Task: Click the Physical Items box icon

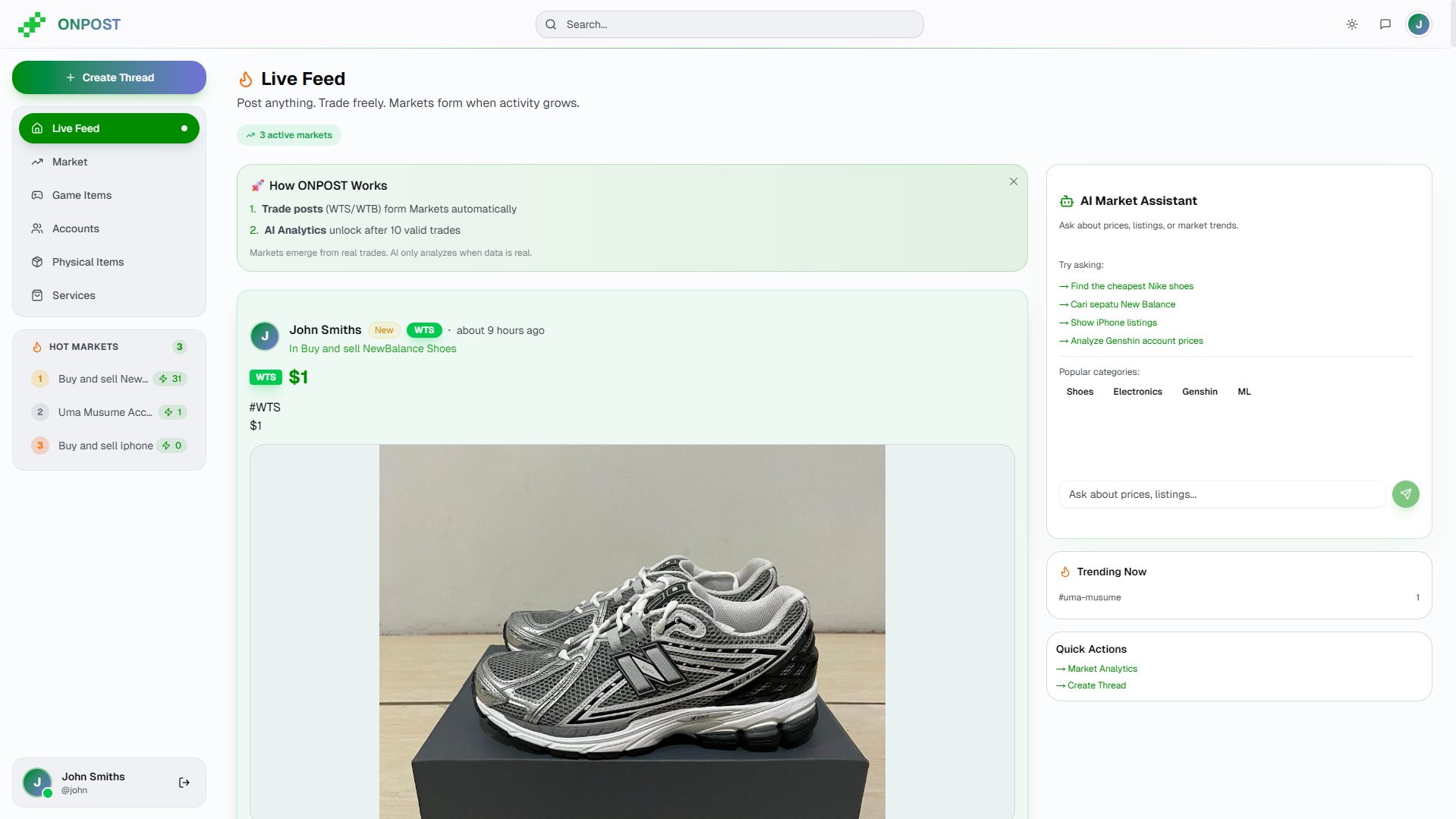Action: [37, 262]
